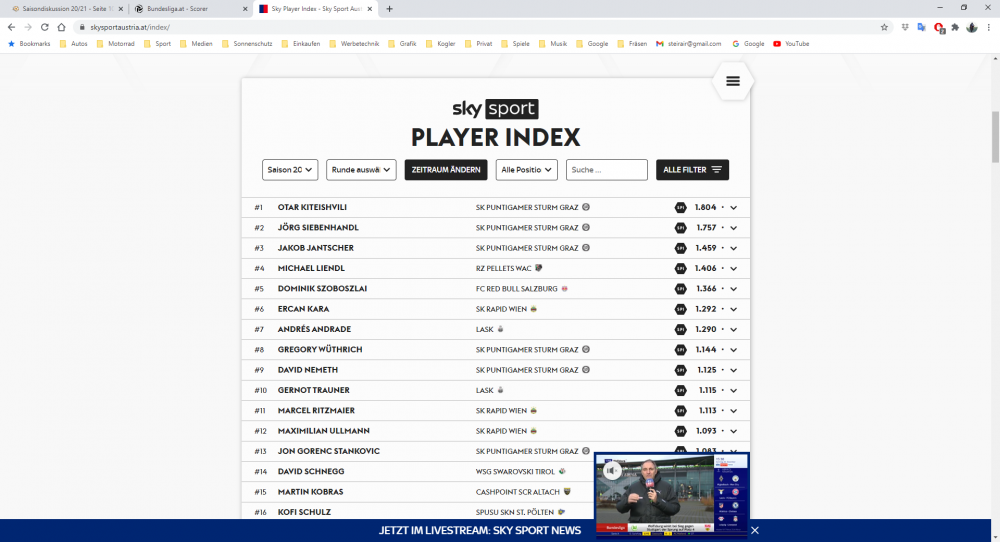
Task: Expand Dominik Szoboszlai row details
Action: click(734, 289)
